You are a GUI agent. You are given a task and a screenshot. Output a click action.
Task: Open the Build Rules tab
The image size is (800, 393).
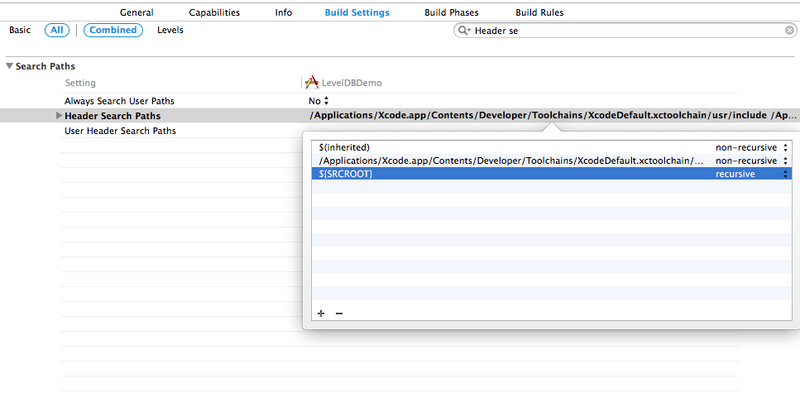coord(539,13)
